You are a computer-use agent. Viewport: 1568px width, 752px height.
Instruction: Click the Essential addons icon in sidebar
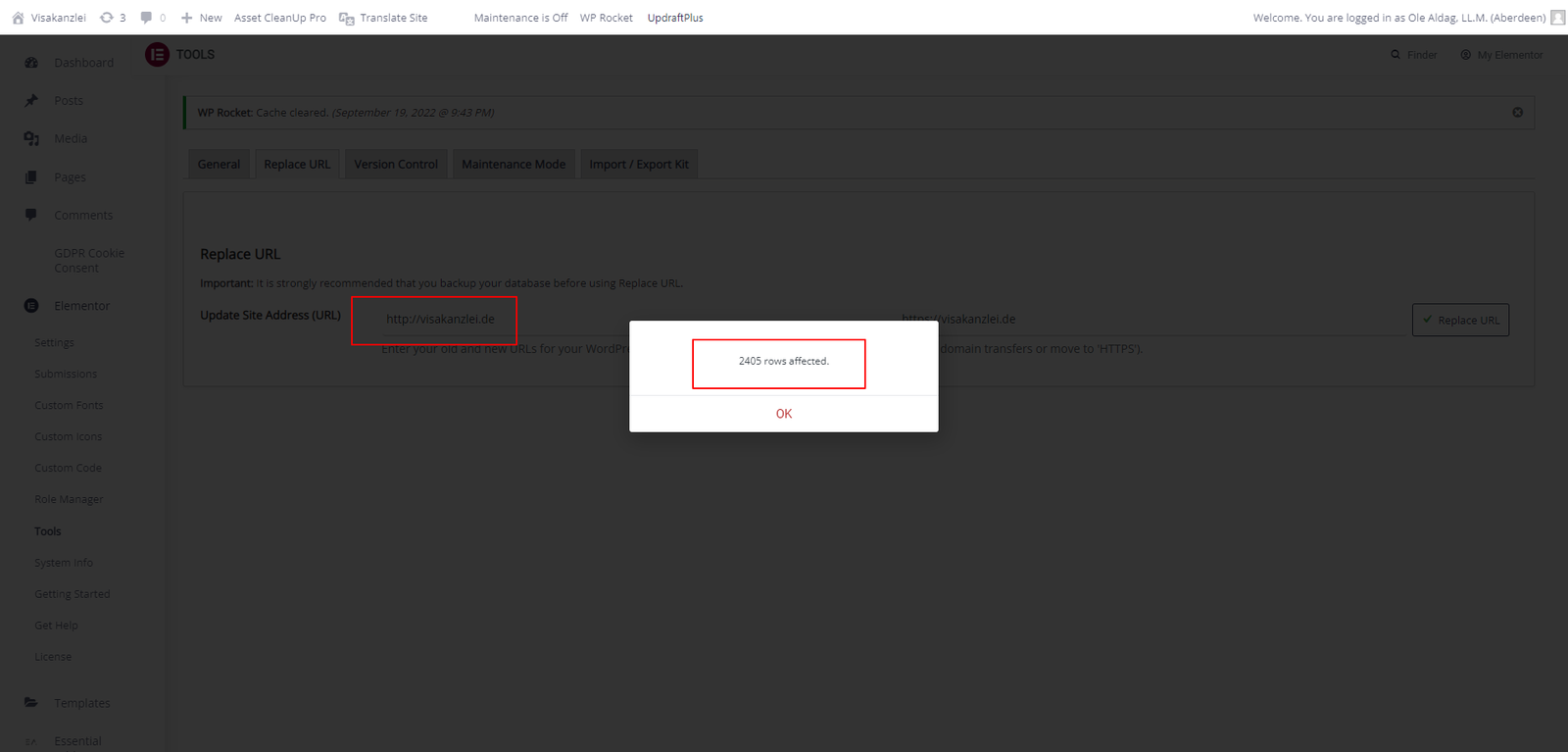pyautogui.click(x=31, y=741)
